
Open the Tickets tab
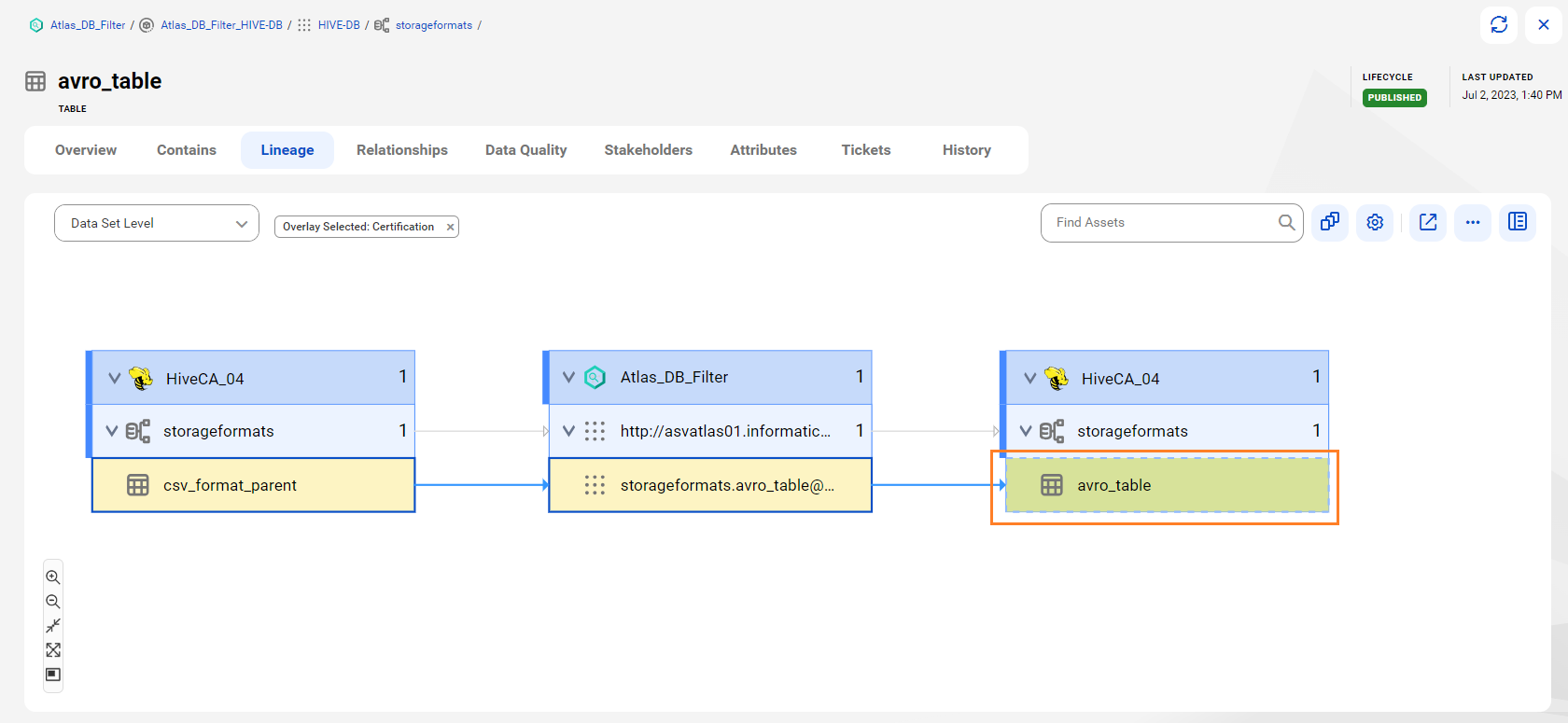[x=866, y=150]
